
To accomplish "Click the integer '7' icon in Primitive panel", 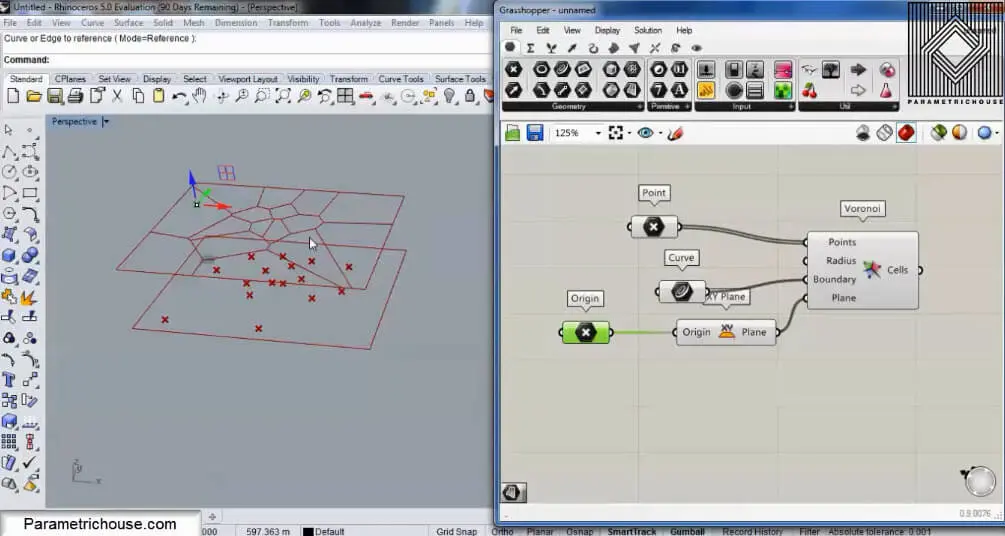I will [x=659, y=90].
